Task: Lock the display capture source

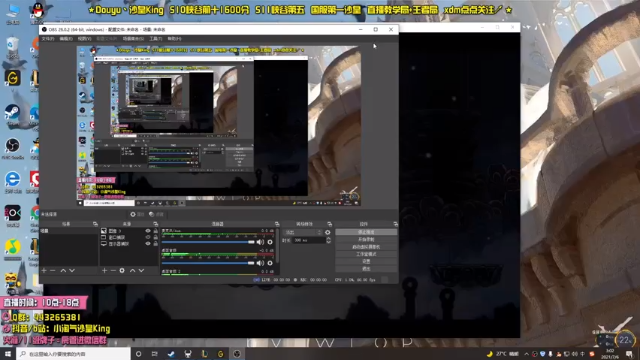Action: pos(156,244)
